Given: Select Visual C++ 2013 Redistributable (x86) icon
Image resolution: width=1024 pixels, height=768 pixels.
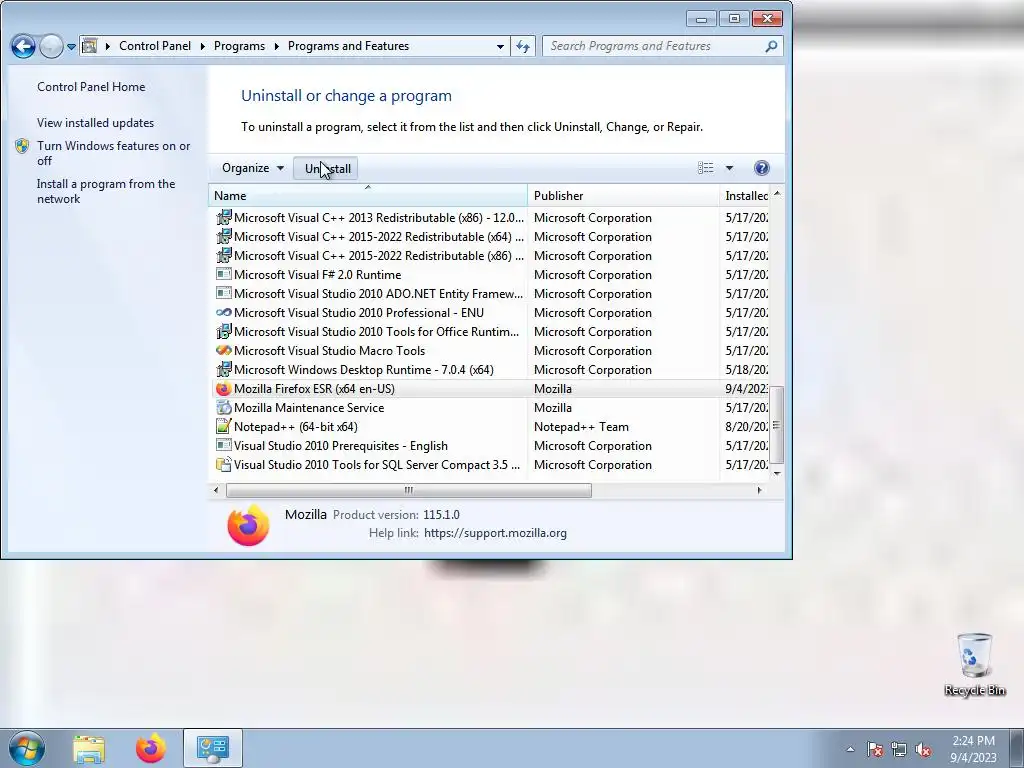Looking at the screenshot, I should coord(223,217).
